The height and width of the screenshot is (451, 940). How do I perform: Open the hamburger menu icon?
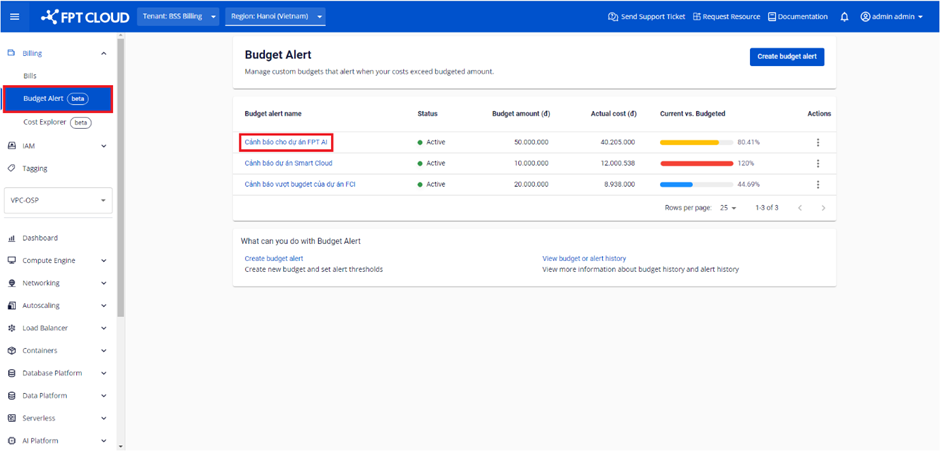(14, 17)
